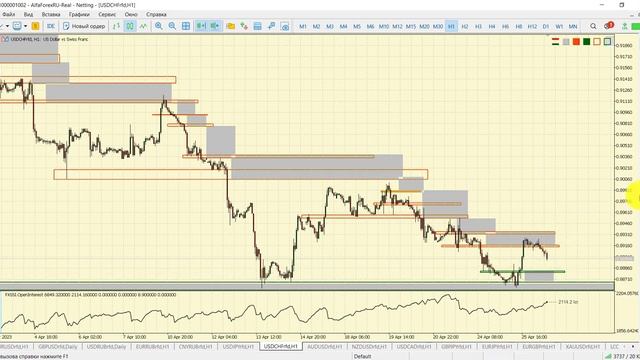The width and height of the screenshot is (640, 360).
Task: Open the Окно menu
Action: coord(131,14)
